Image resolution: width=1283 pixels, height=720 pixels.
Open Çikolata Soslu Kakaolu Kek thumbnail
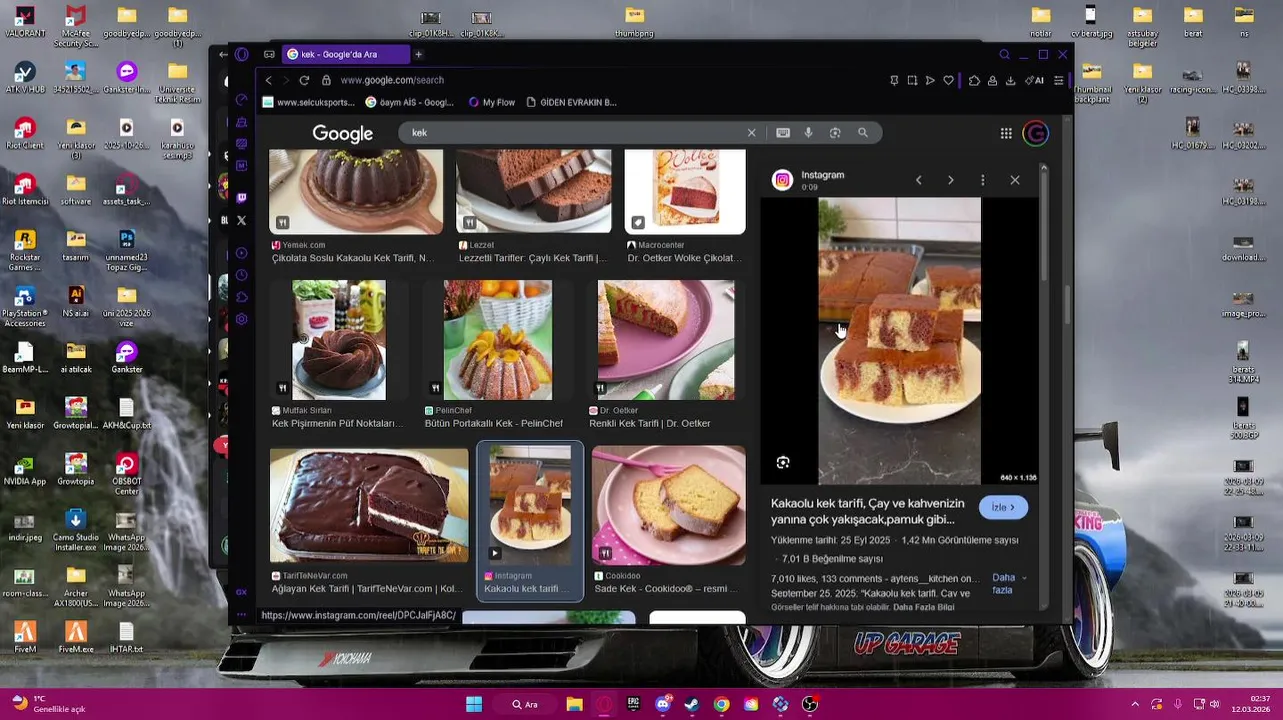(356, 191)
